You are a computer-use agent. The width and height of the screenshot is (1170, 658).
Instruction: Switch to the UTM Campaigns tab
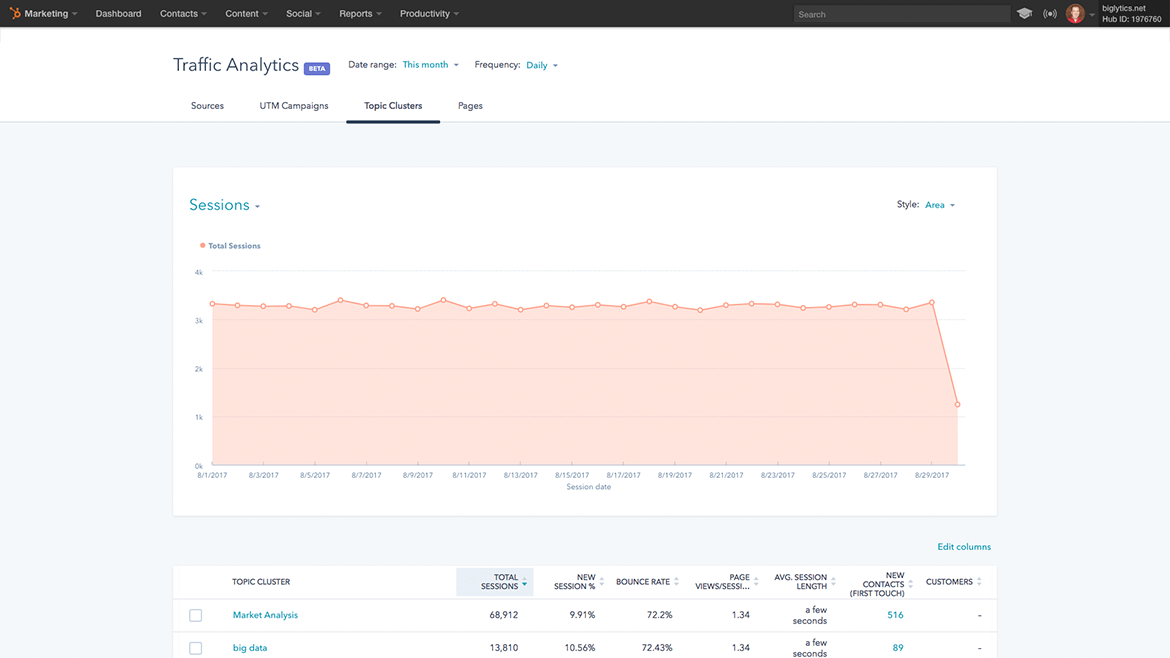(294, 106)
